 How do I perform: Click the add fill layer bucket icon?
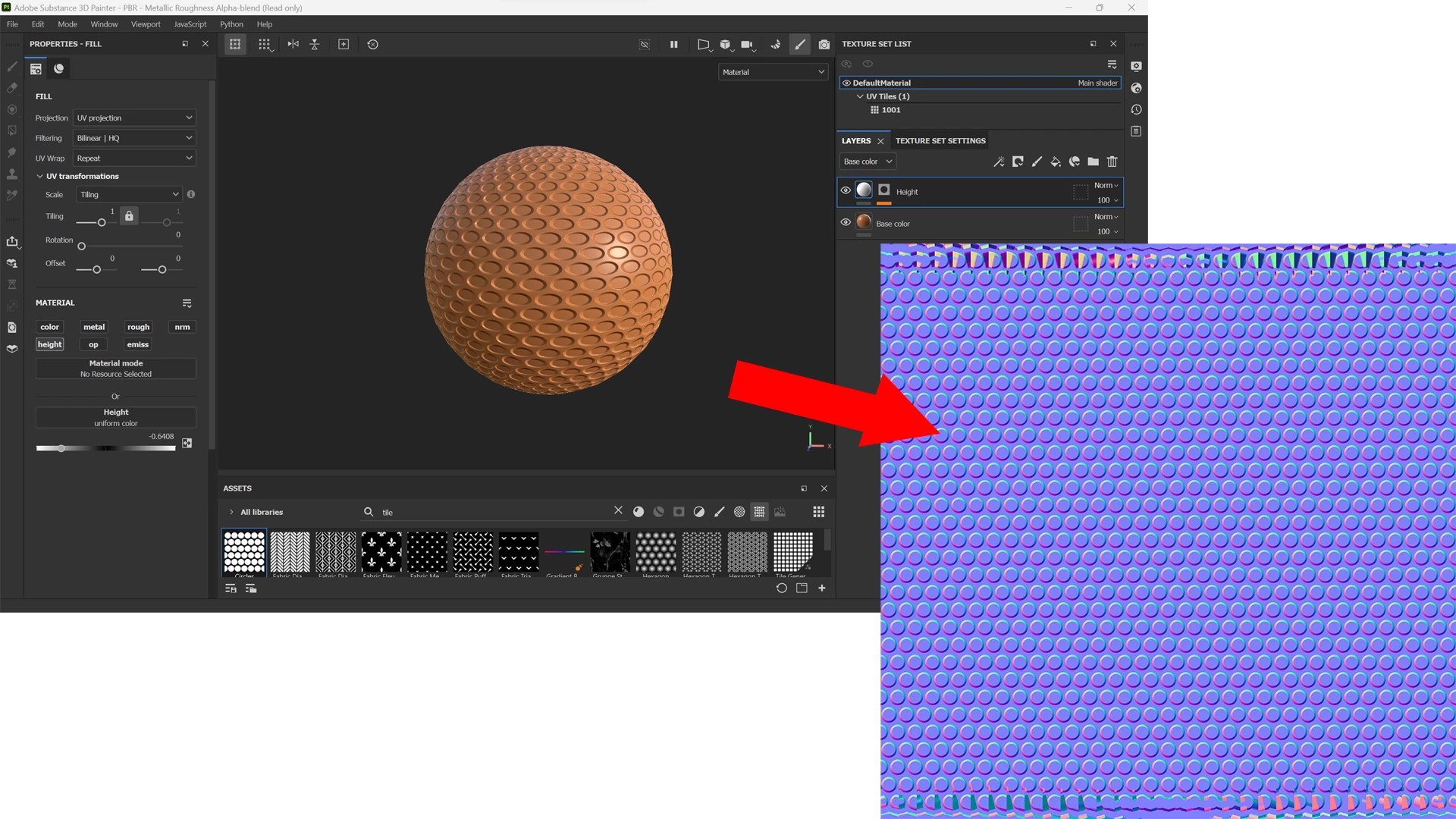click(1056, 162)
